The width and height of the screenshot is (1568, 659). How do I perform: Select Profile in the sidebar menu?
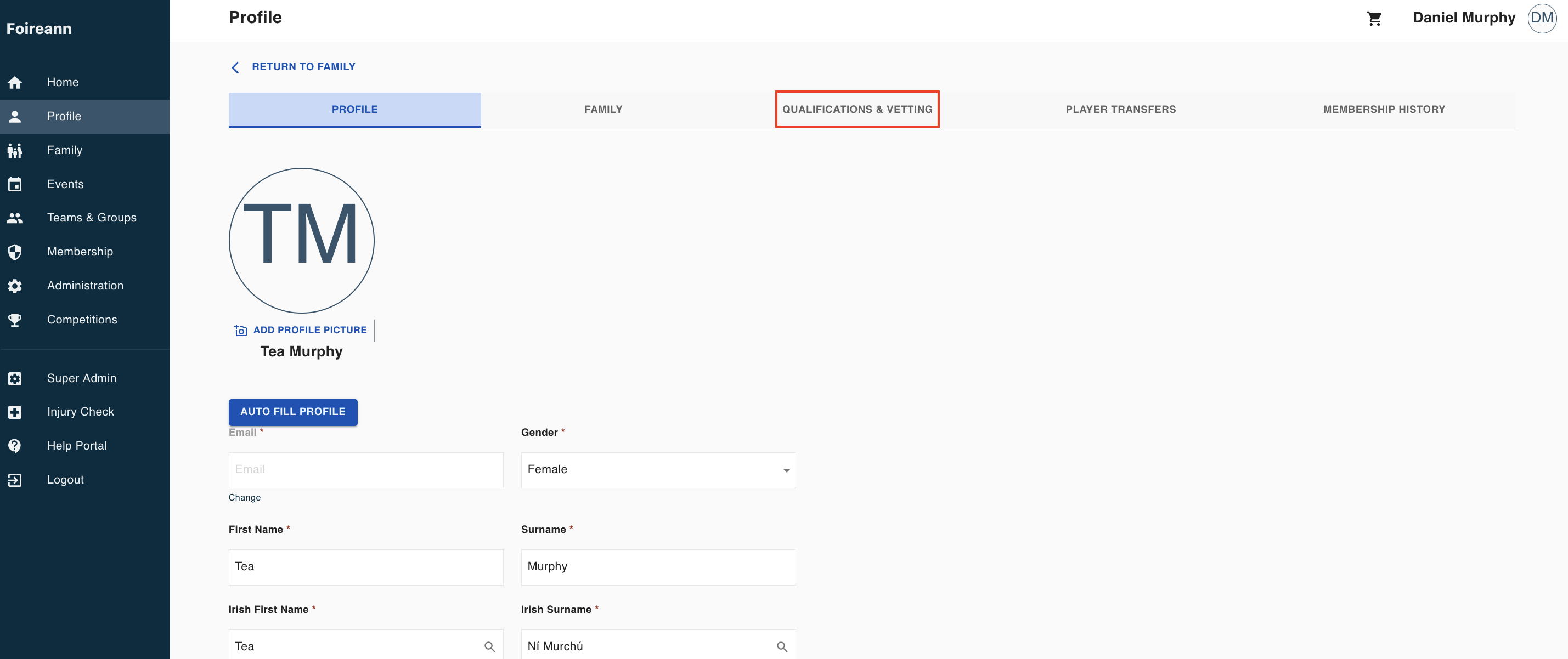point(84,116)
